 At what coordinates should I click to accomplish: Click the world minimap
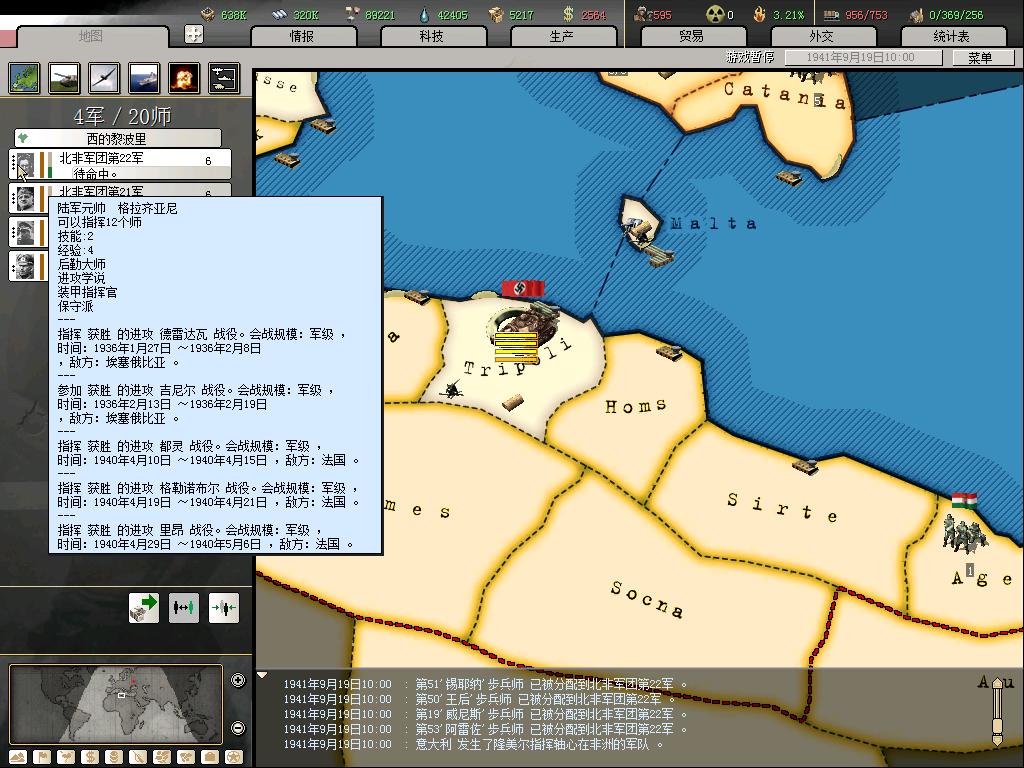pos(118,704)
